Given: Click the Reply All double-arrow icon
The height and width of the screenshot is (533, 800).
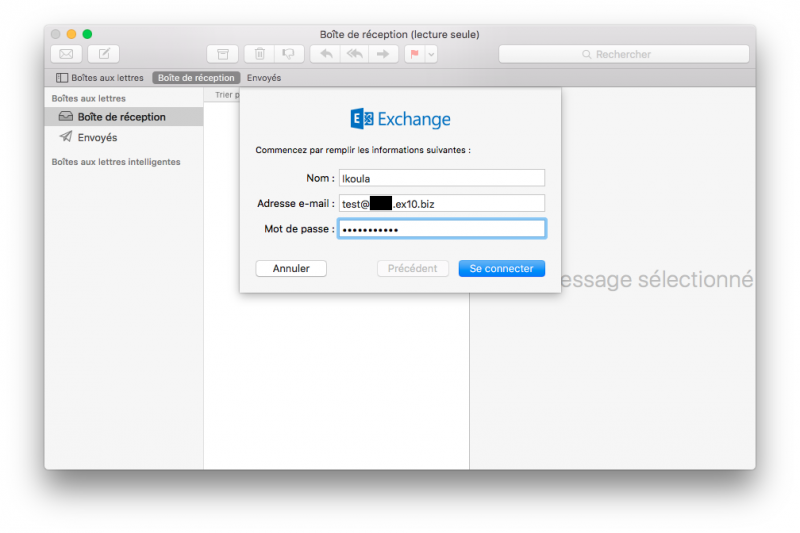Looking at the screenshot, I should 355,54.
